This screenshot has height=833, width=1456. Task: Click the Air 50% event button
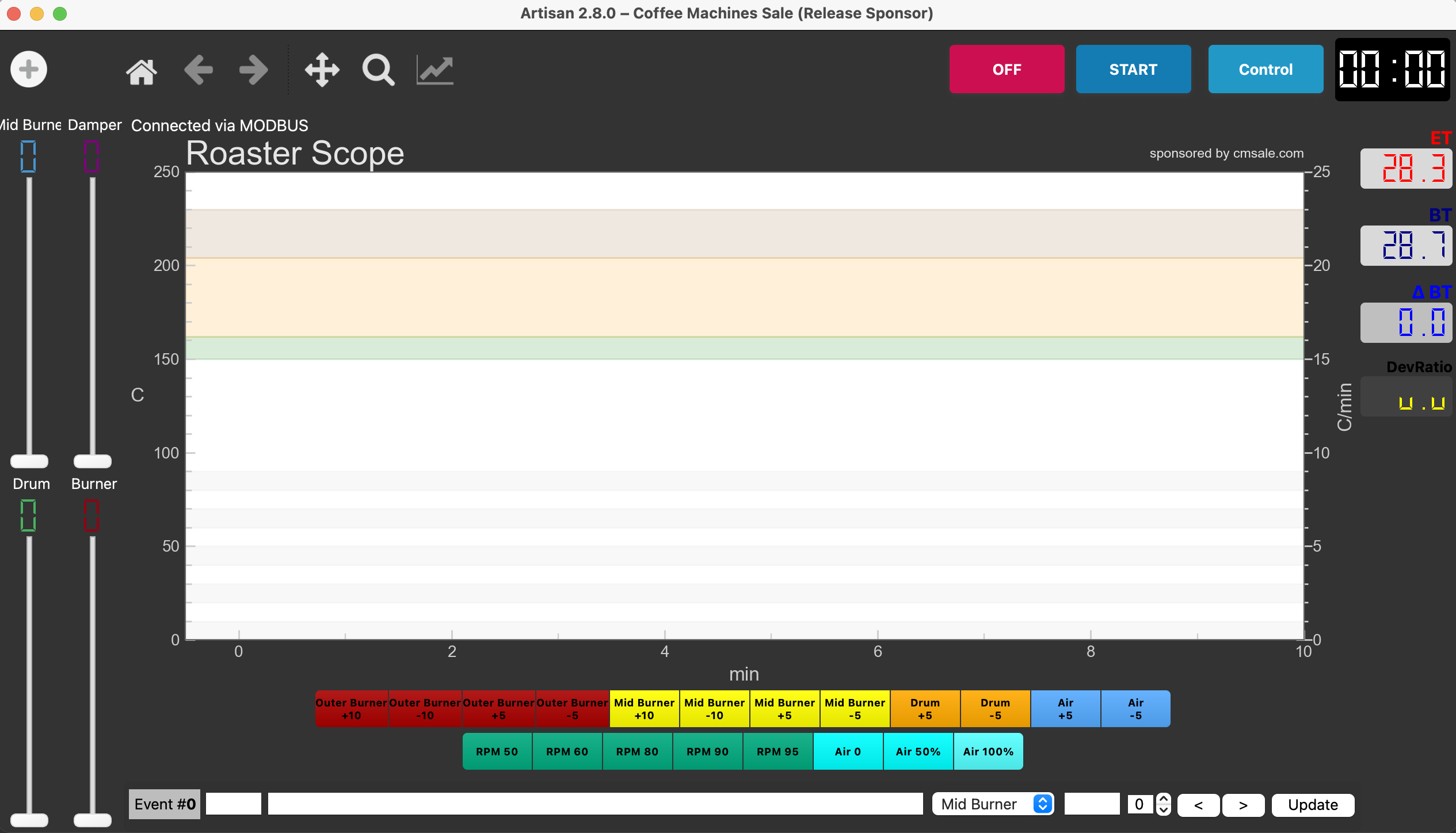tap(918, 751)
